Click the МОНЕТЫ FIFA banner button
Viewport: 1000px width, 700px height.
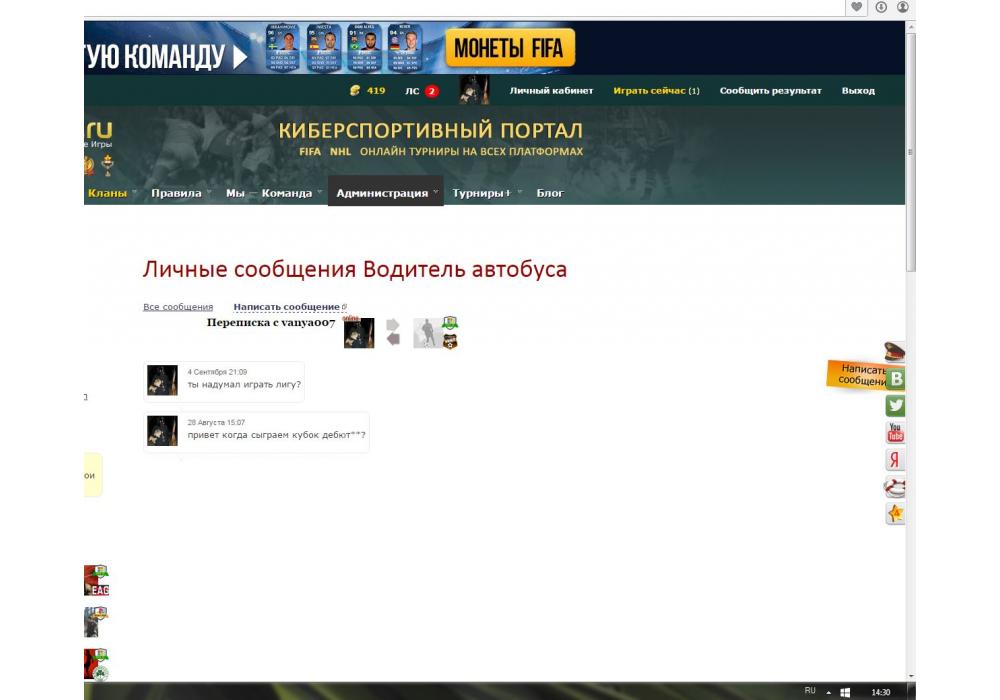point(509,47)
